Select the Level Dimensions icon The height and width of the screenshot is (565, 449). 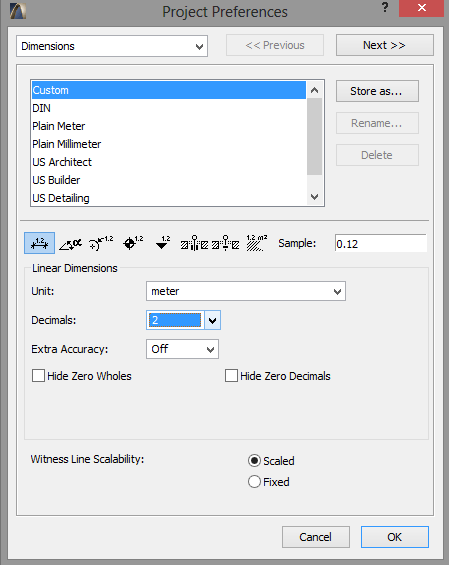click(x=133, y=243)
